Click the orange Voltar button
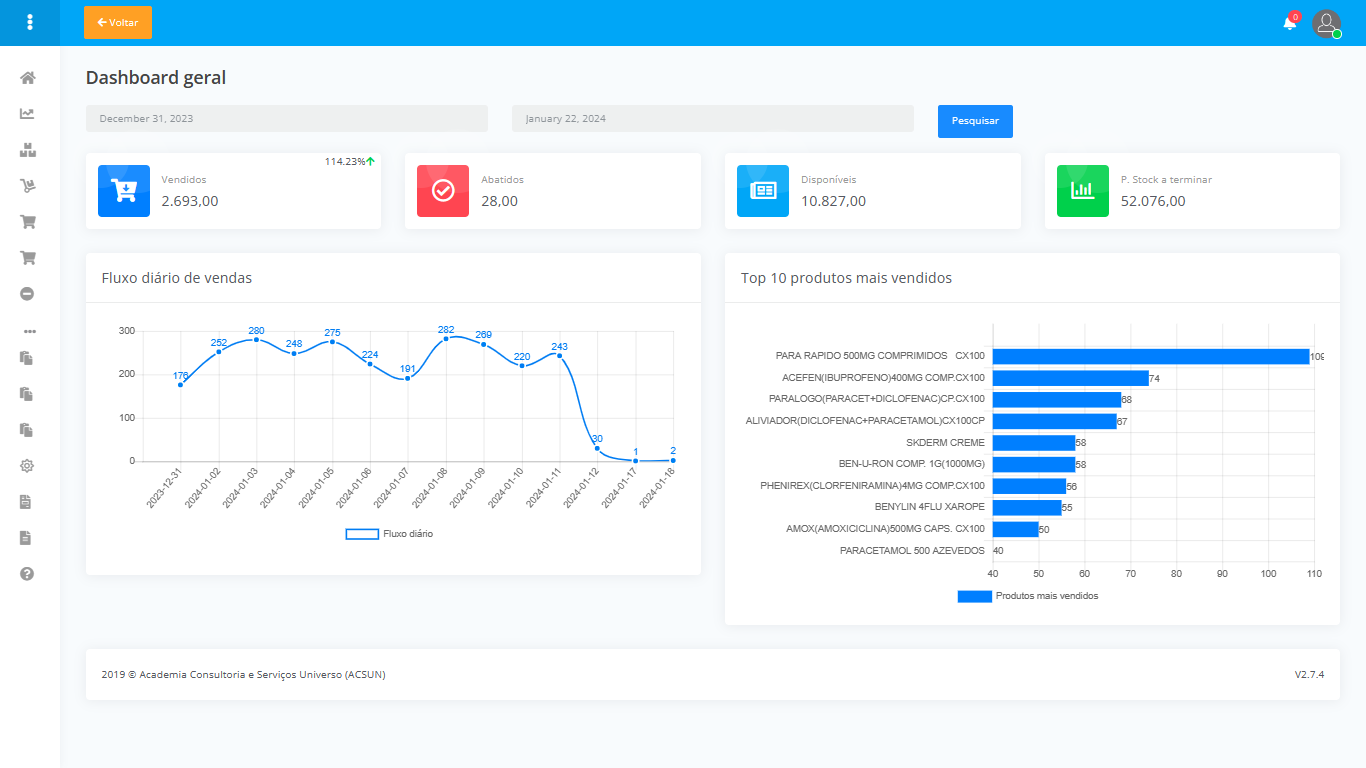Image resolution: width=1366 pixels, height=768 pixels. click(x=117, y=22)
